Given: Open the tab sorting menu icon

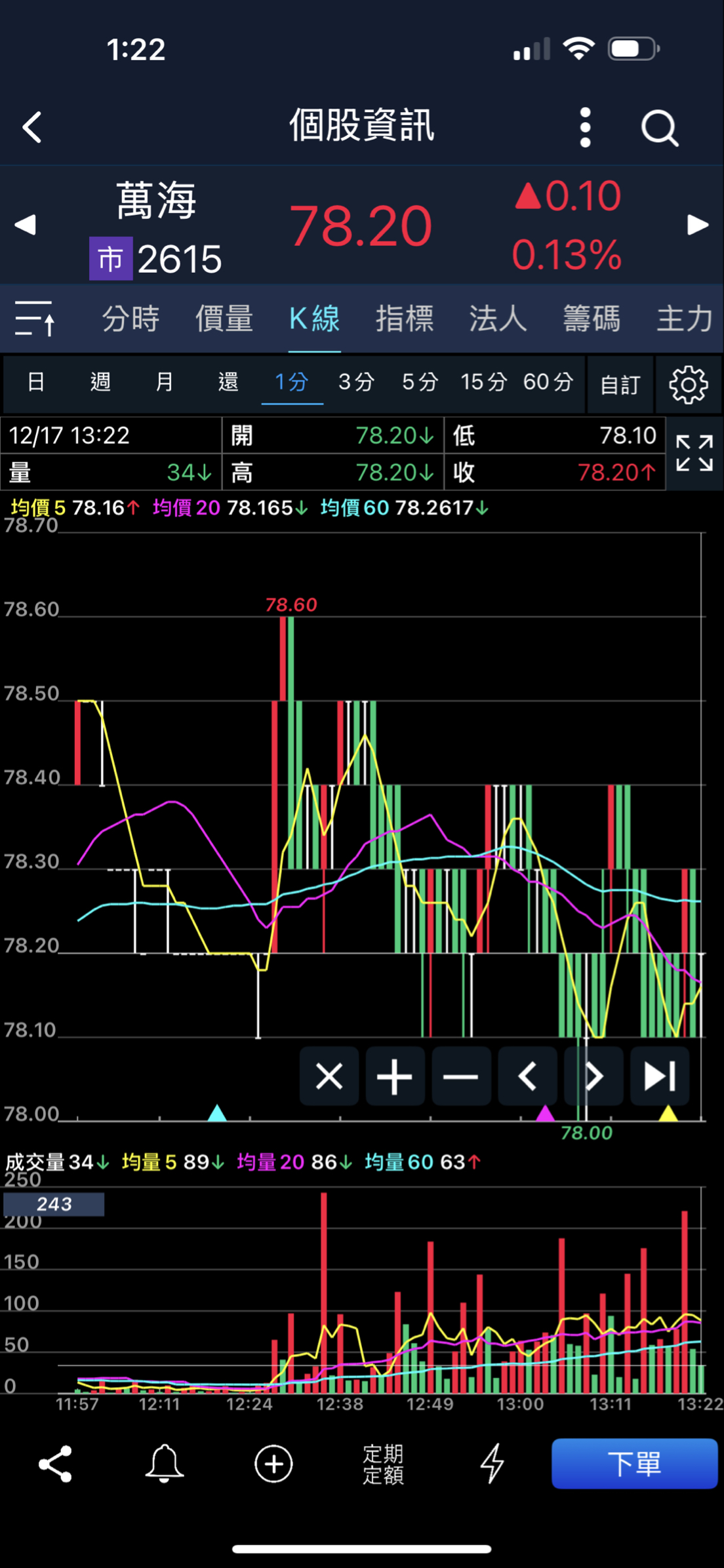Looking at the screenshot, I should click(x=35, y=319).
